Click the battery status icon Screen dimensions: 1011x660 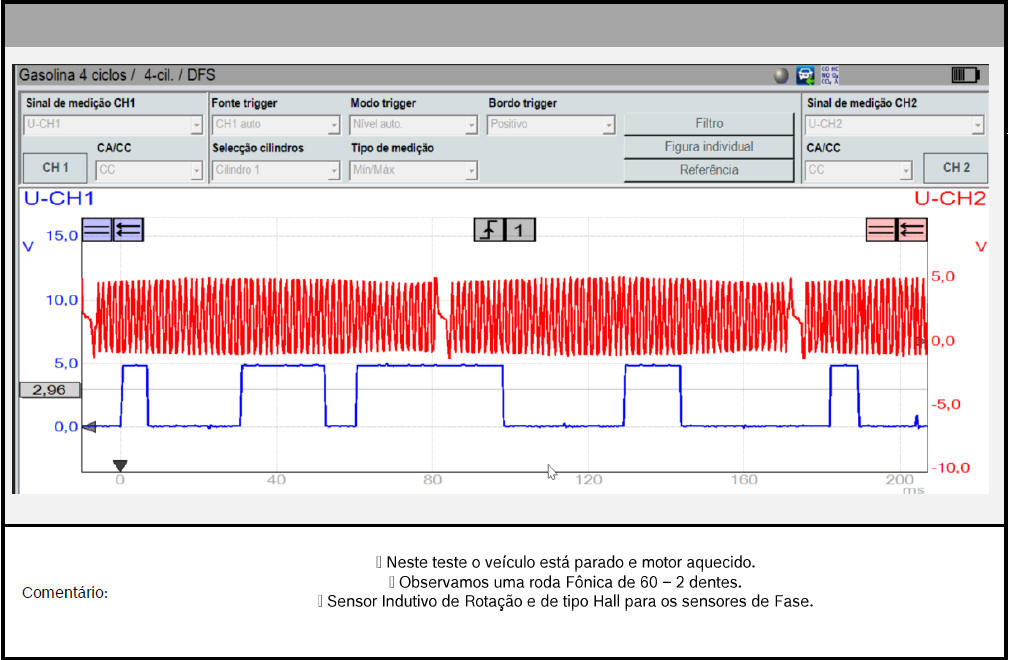pos(965,76)
